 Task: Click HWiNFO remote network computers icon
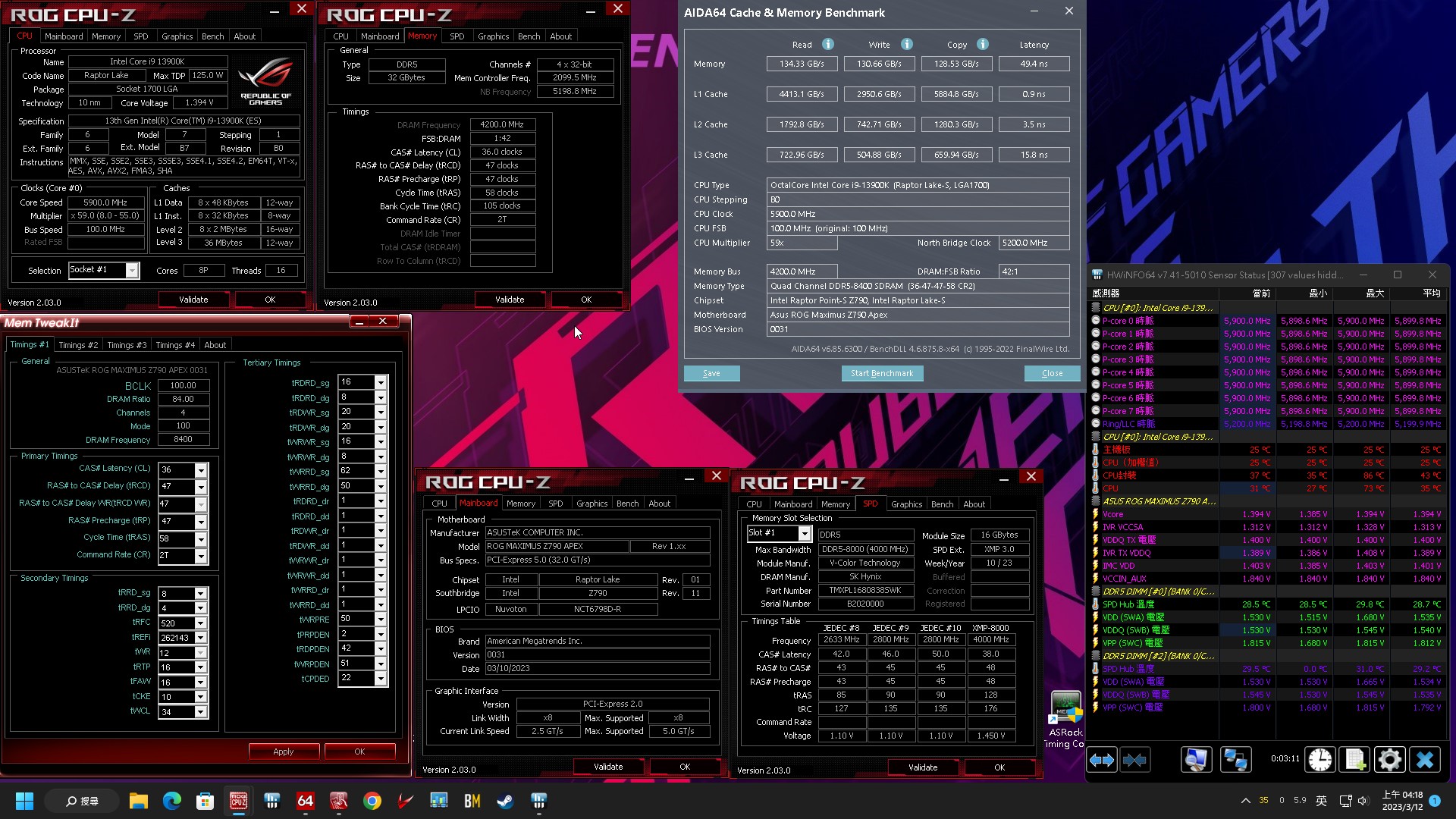pos(1235,760)
